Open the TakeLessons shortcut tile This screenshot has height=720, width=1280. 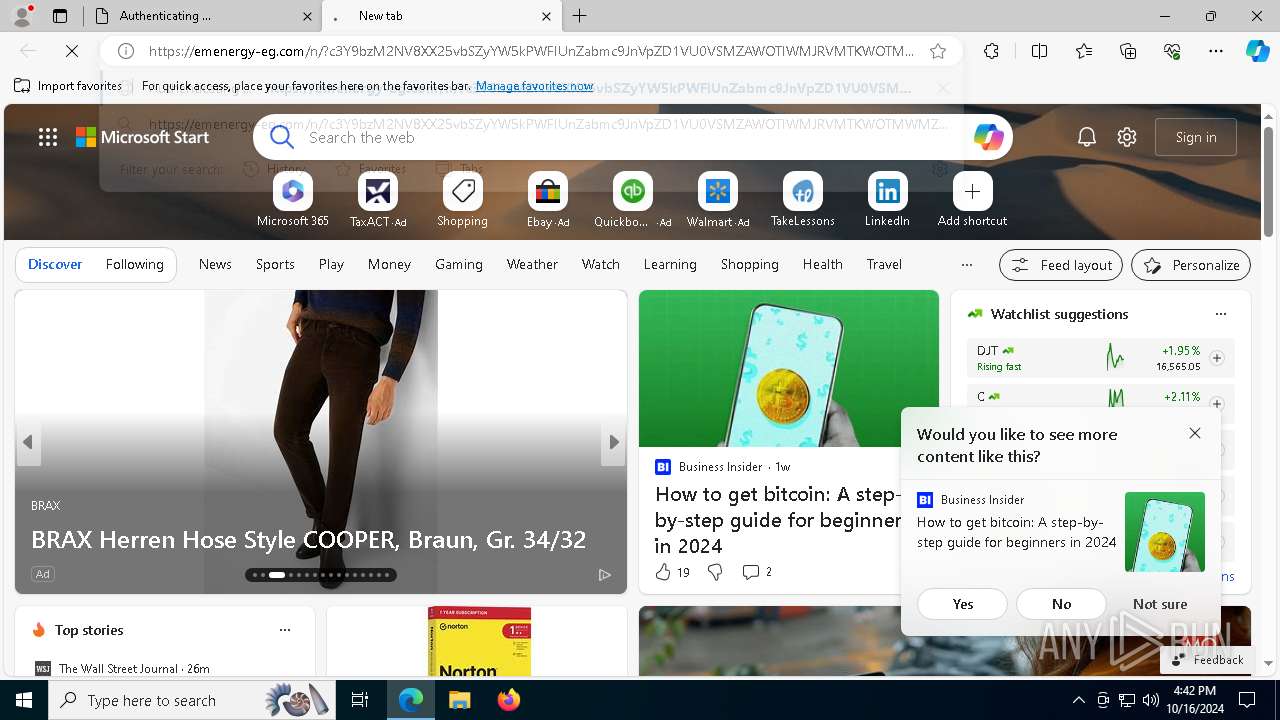pyautogui.click(x=802, y=191)
